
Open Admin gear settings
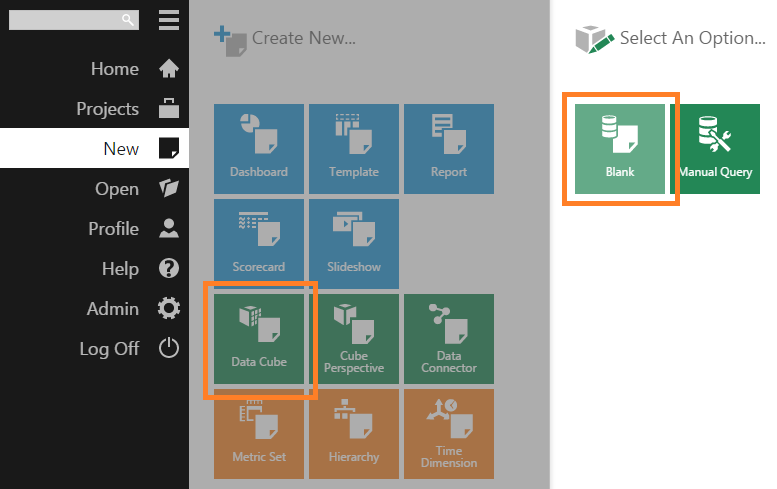(169, 309)
